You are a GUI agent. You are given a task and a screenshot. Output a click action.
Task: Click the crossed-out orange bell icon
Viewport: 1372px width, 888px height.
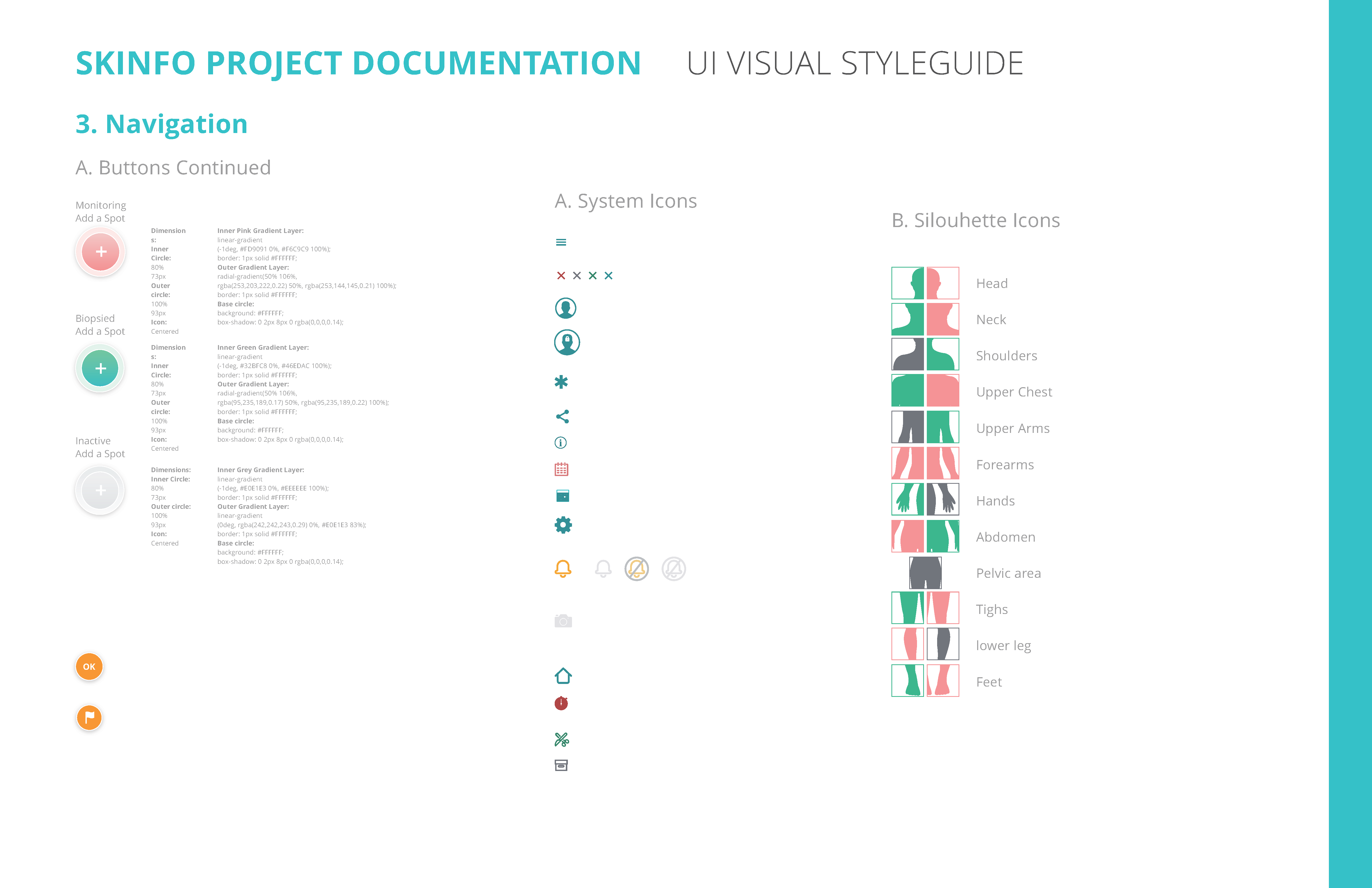point(637,569)
